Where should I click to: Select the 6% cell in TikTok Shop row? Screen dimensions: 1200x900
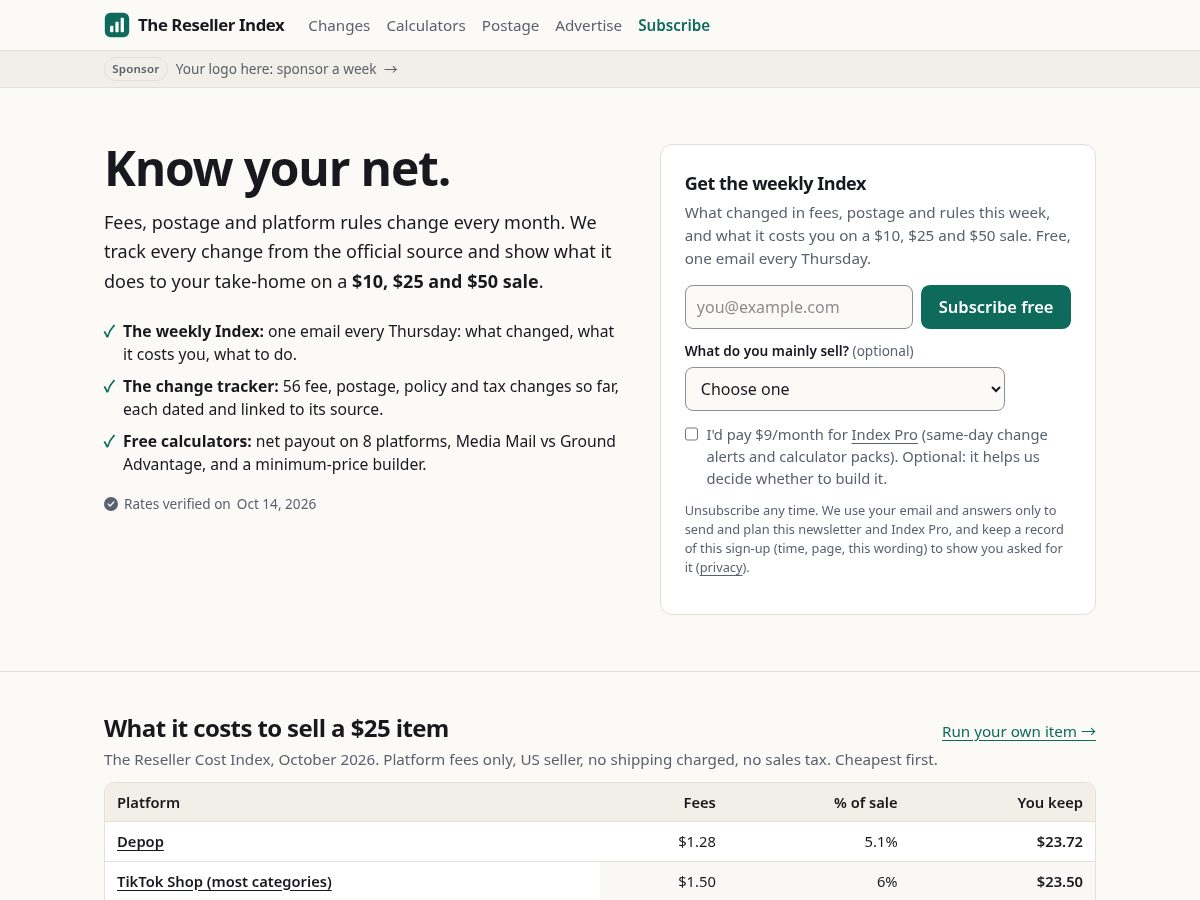(x=887, y=882)
